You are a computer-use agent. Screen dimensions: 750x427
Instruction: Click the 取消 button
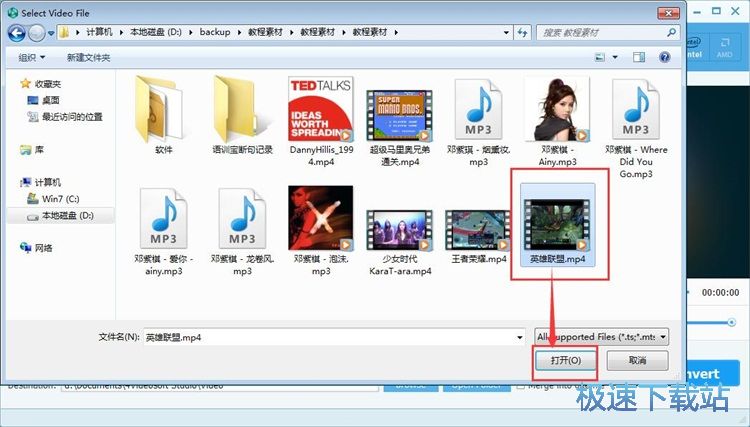[637, 361]
